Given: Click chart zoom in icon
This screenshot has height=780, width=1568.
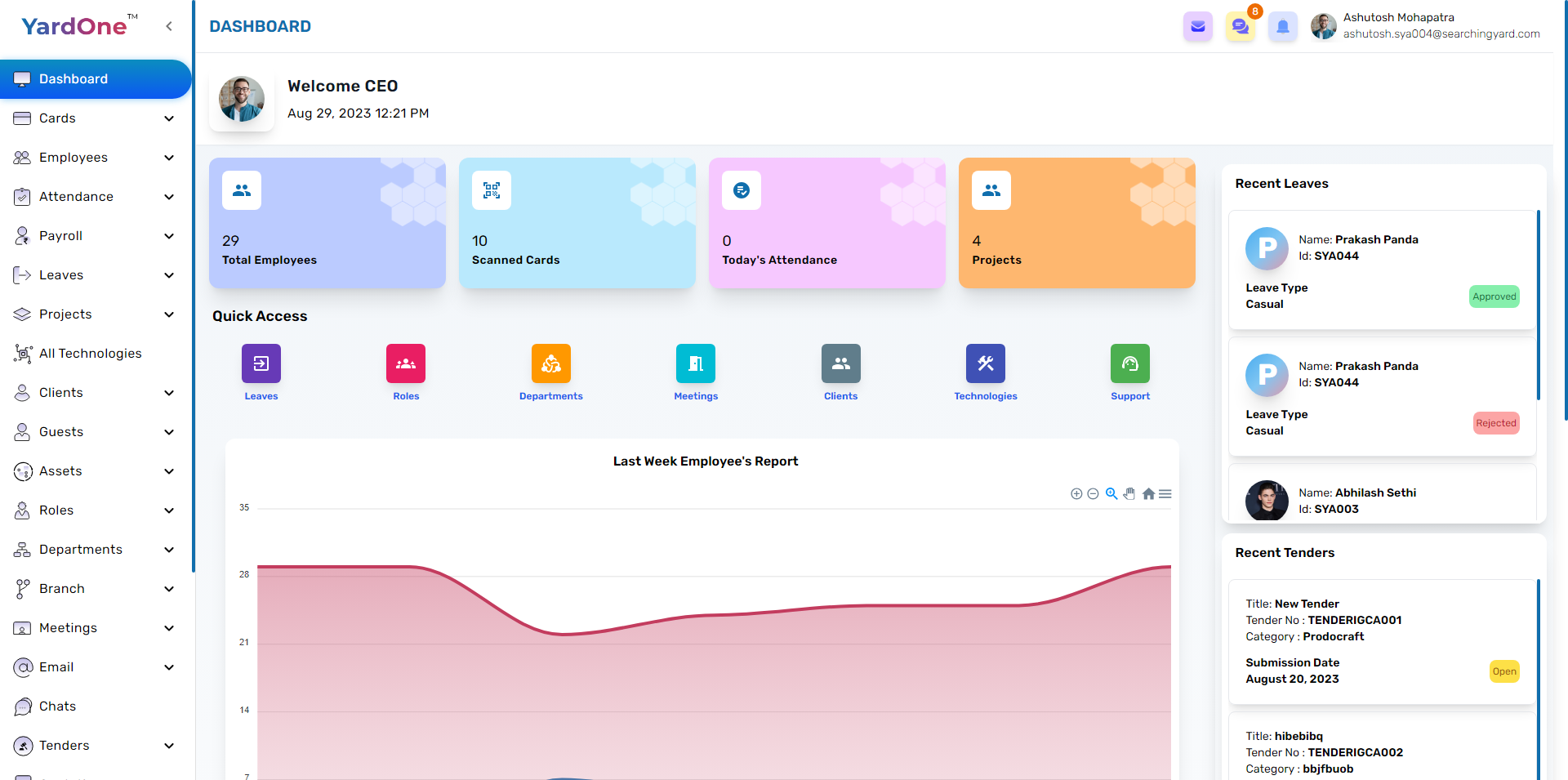Looking at the screenshot, I should click(1076, 494).
